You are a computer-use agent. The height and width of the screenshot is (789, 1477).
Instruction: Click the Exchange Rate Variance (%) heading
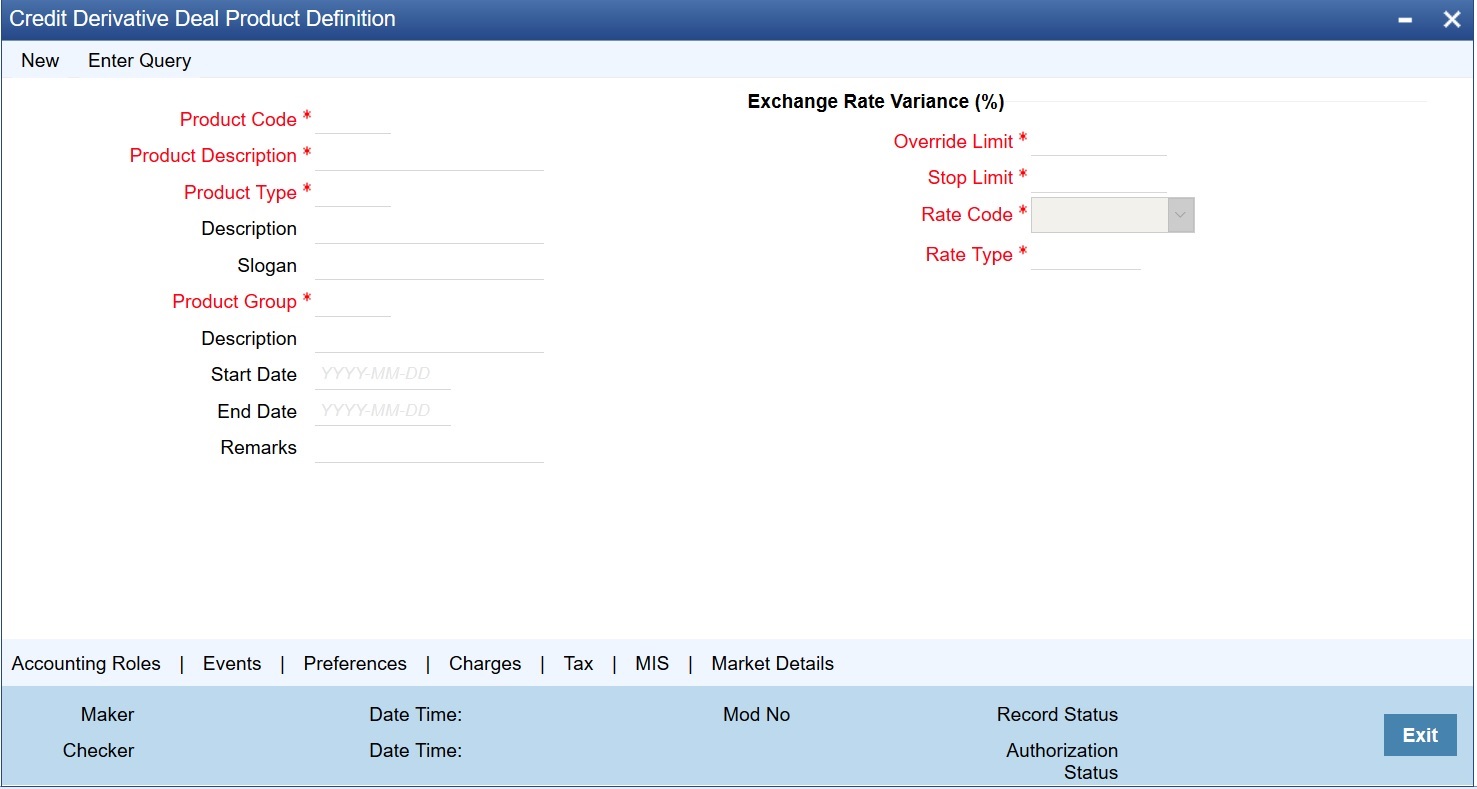click(876, 102)
